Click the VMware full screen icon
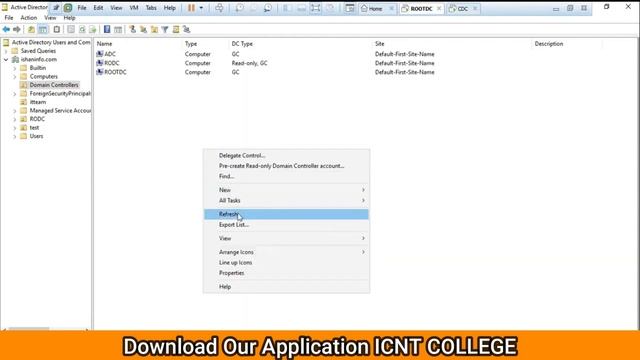This screenshot has width=640, height=360. coord(315,8)
